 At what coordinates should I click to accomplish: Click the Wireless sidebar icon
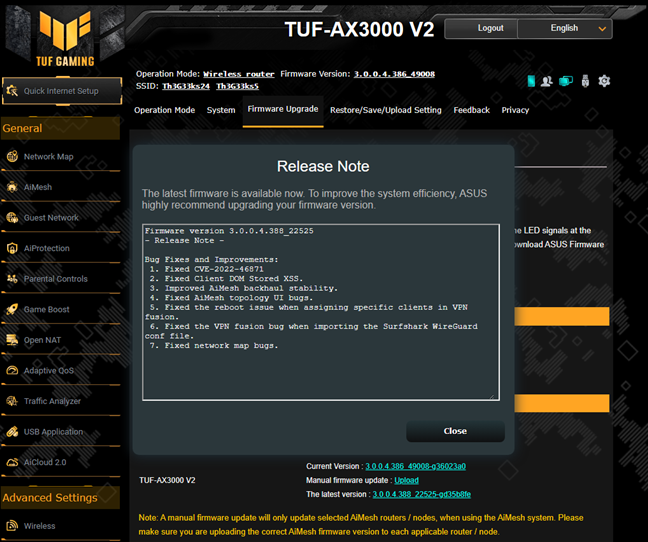12,525
